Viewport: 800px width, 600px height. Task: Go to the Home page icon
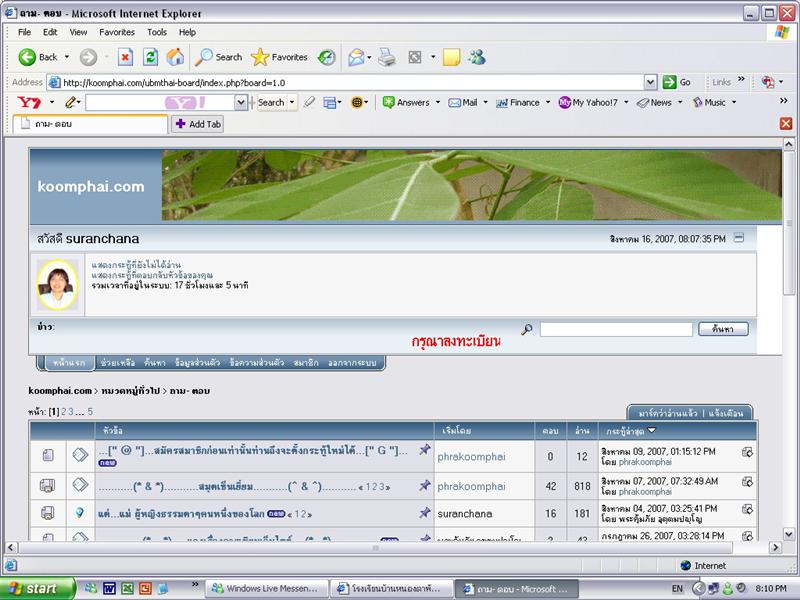pos(175,57)
